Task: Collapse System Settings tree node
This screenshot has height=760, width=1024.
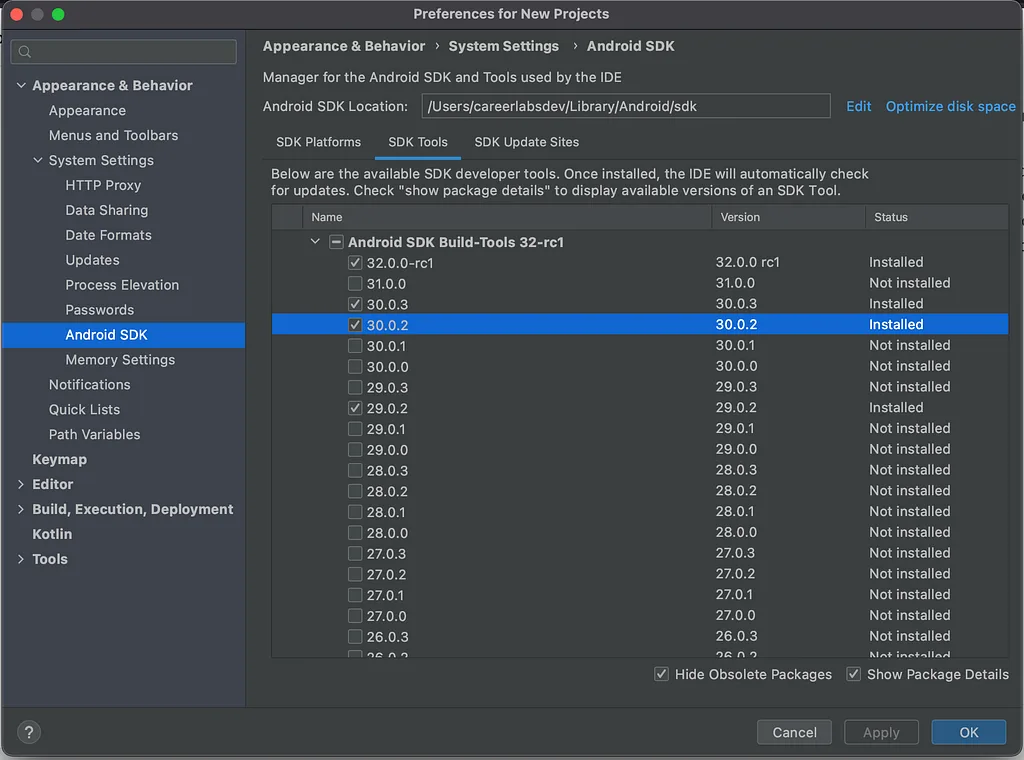Action: 38,160
